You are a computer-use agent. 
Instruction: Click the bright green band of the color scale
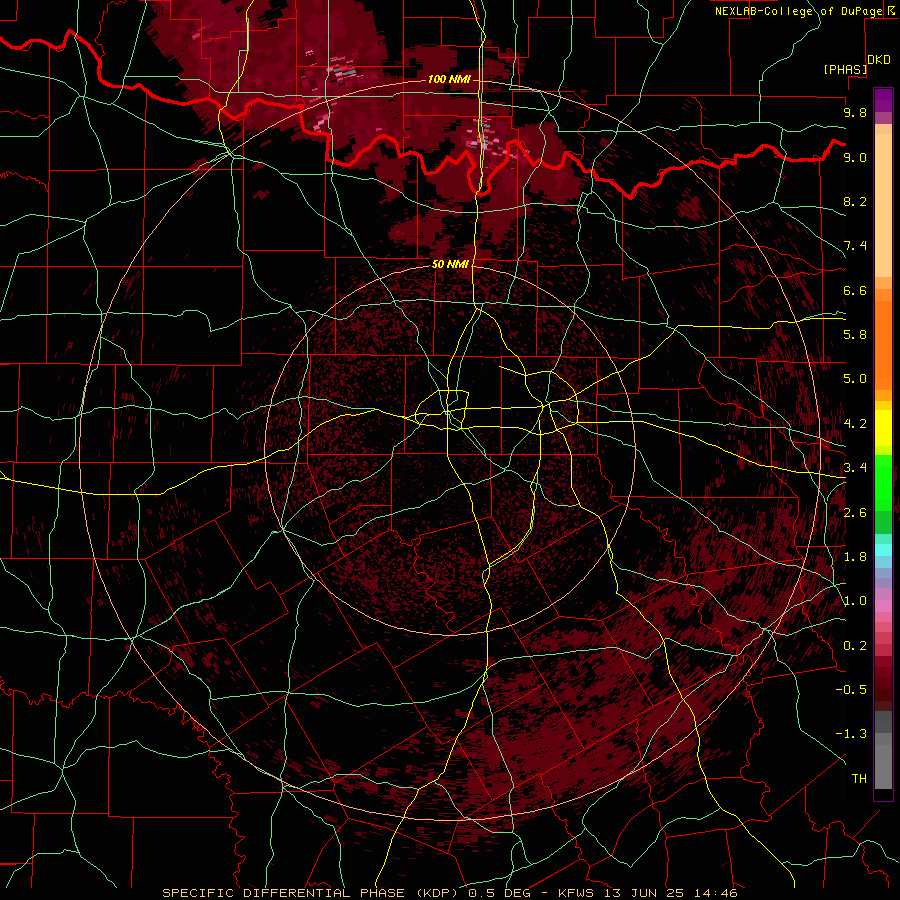883,482
